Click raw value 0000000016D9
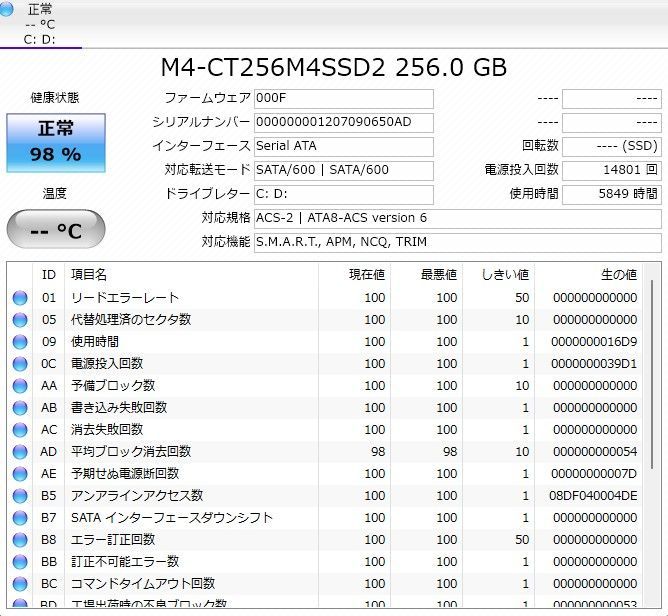668x616 pixels. 594,342
